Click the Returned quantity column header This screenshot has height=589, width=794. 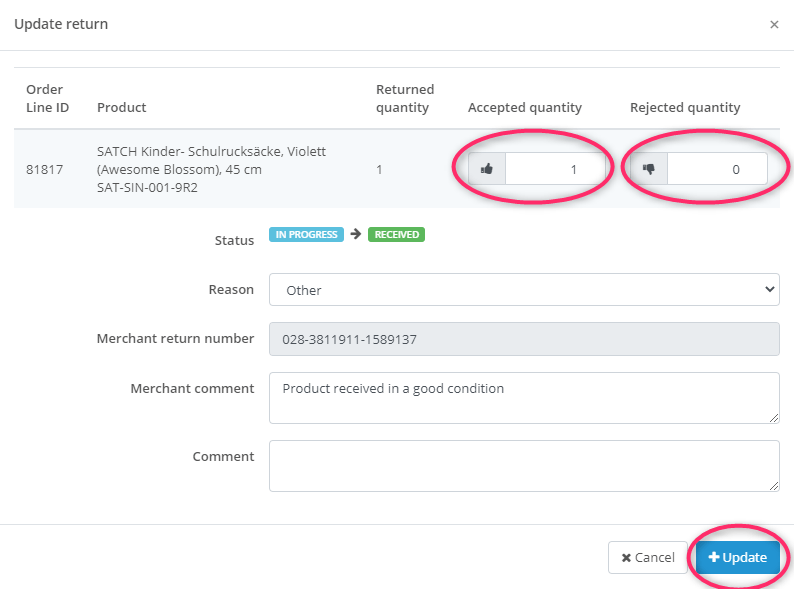point(405,98)
